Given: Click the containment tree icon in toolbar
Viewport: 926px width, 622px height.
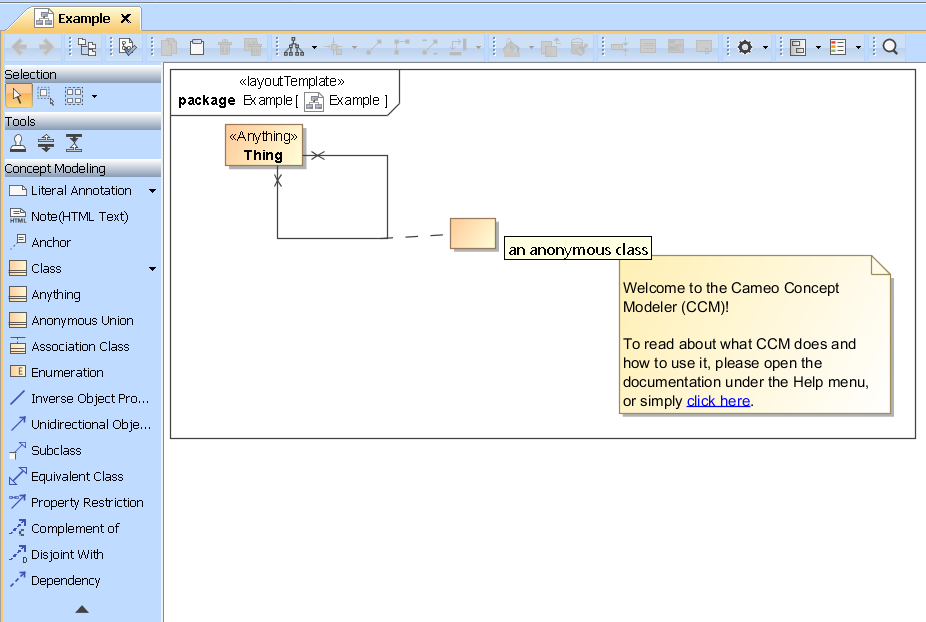Looking at the screenshot, I should click(87, 47).
